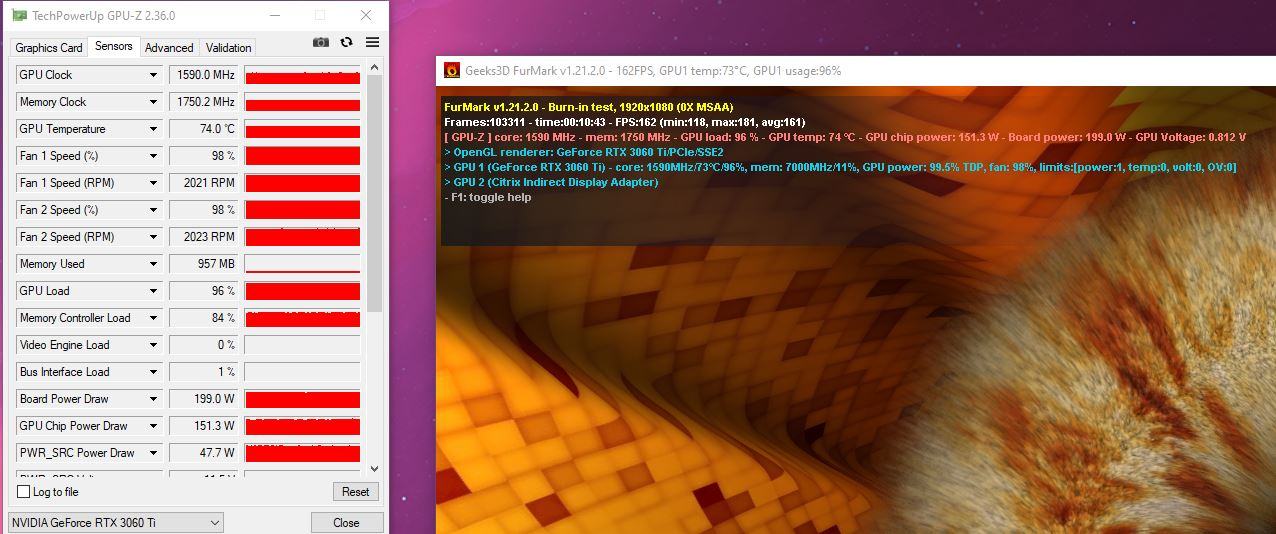Click the Memory Controller Load 84 % value
The image size is (1276, 534).
coord(204,318)
